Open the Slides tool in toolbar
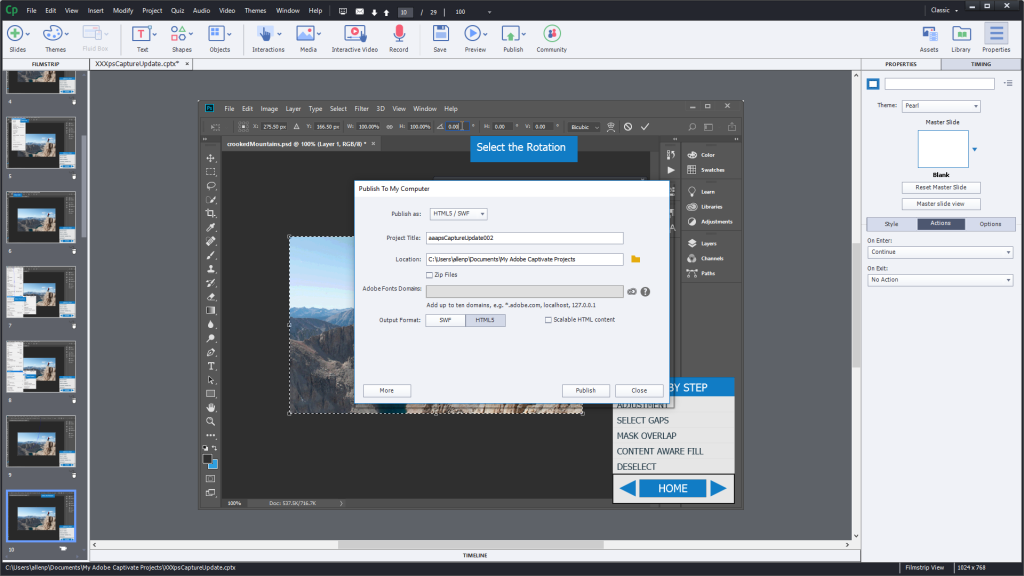This screenshot has width=1024, height=576. [x=17, y=35]
